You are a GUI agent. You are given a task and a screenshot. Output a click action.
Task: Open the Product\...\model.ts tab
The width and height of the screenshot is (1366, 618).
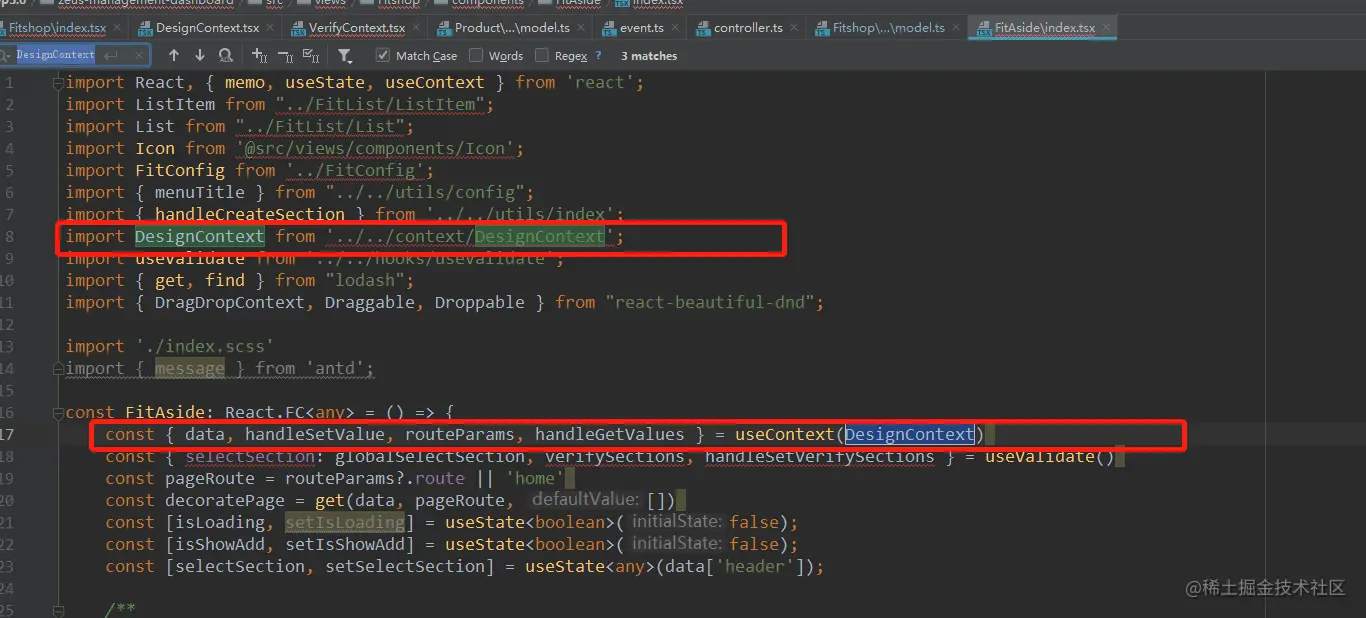[x=511, y=28]
